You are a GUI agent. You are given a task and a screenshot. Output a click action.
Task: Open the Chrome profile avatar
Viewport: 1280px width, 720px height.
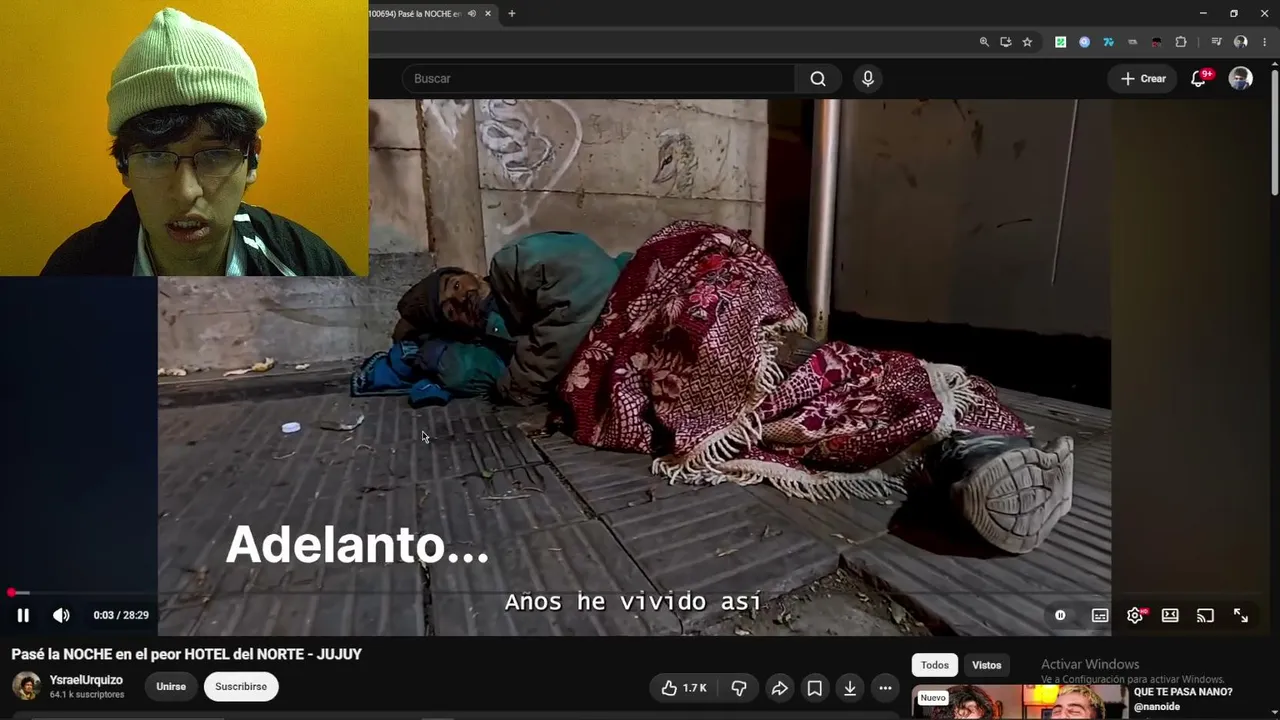pyautogui.click(x=1241, y=42)
